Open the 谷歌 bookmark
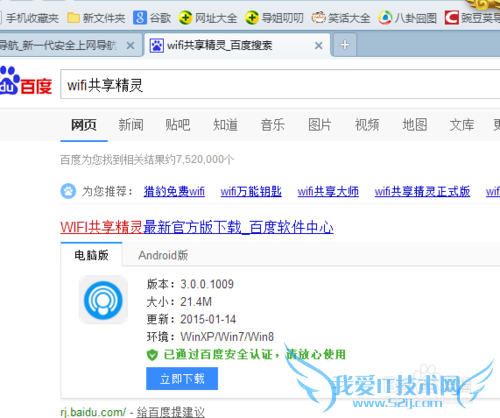 point(152,18)
